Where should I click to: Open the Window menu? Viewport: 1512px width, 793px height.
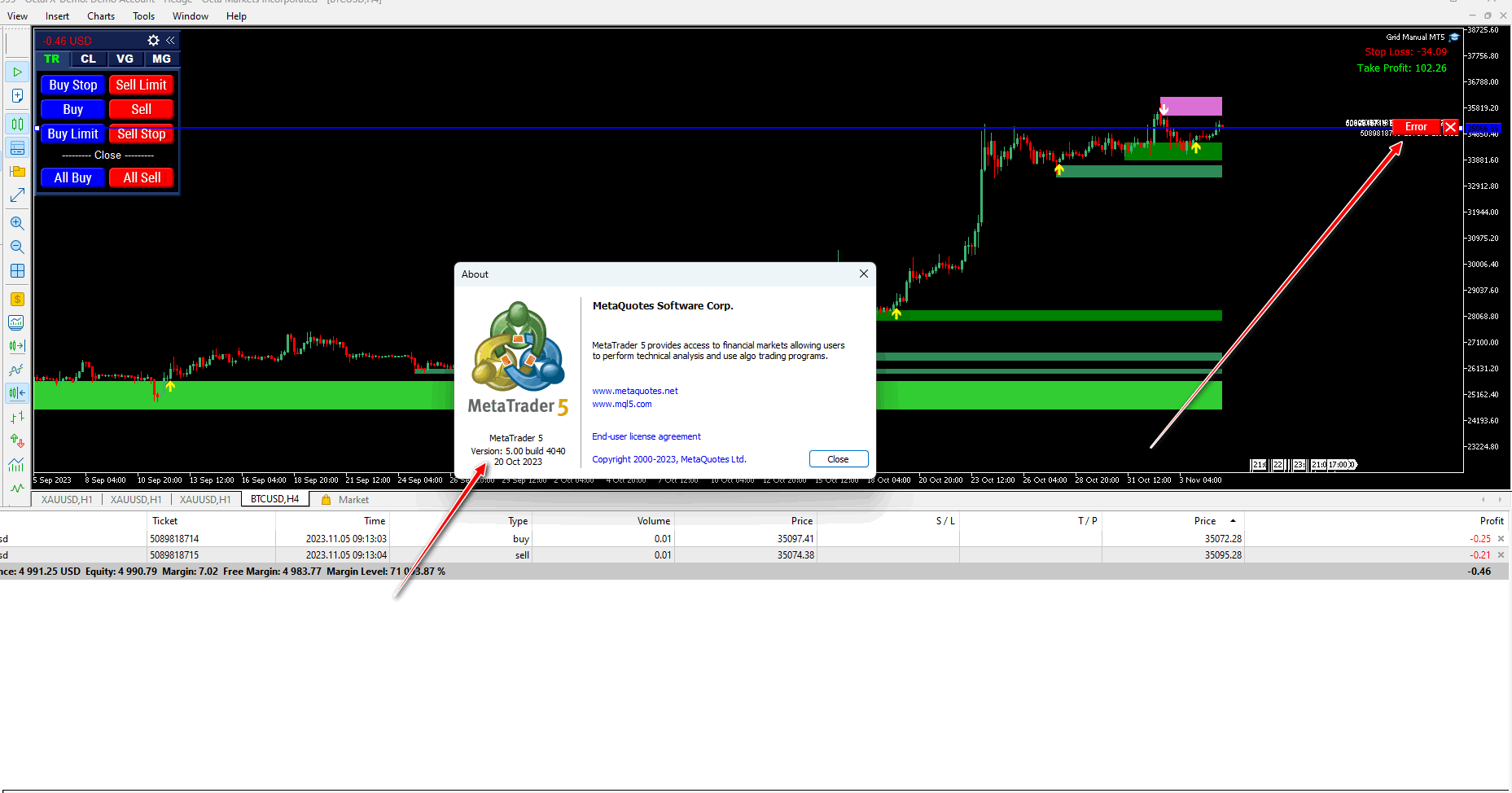coord(191,16)
